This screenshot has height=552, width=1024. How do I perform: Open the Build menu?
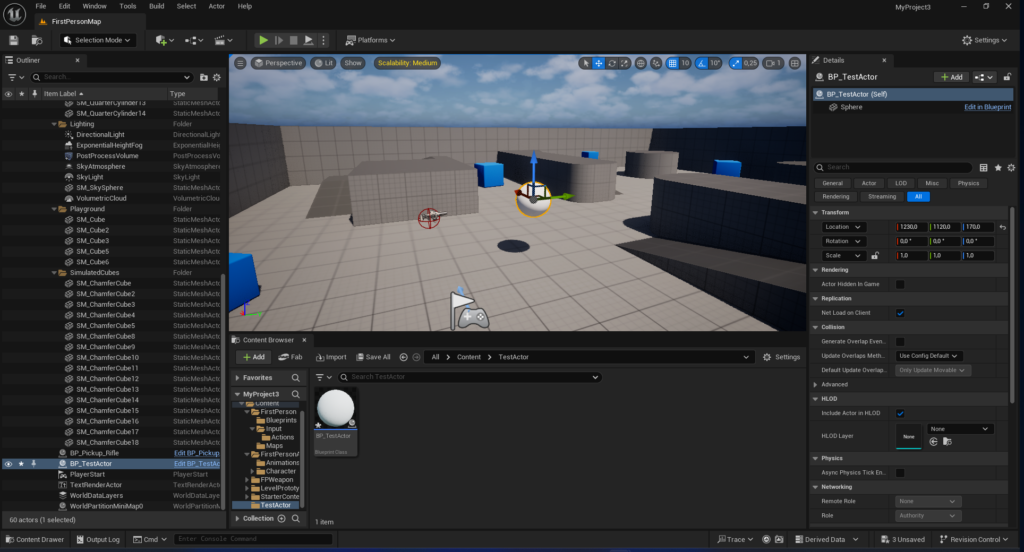coord(156,6)
